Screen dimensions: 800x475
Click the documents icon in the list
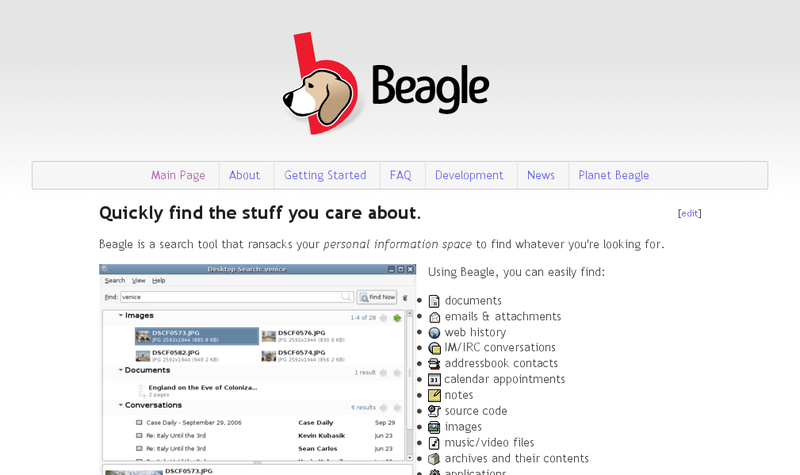pos(434,301)
